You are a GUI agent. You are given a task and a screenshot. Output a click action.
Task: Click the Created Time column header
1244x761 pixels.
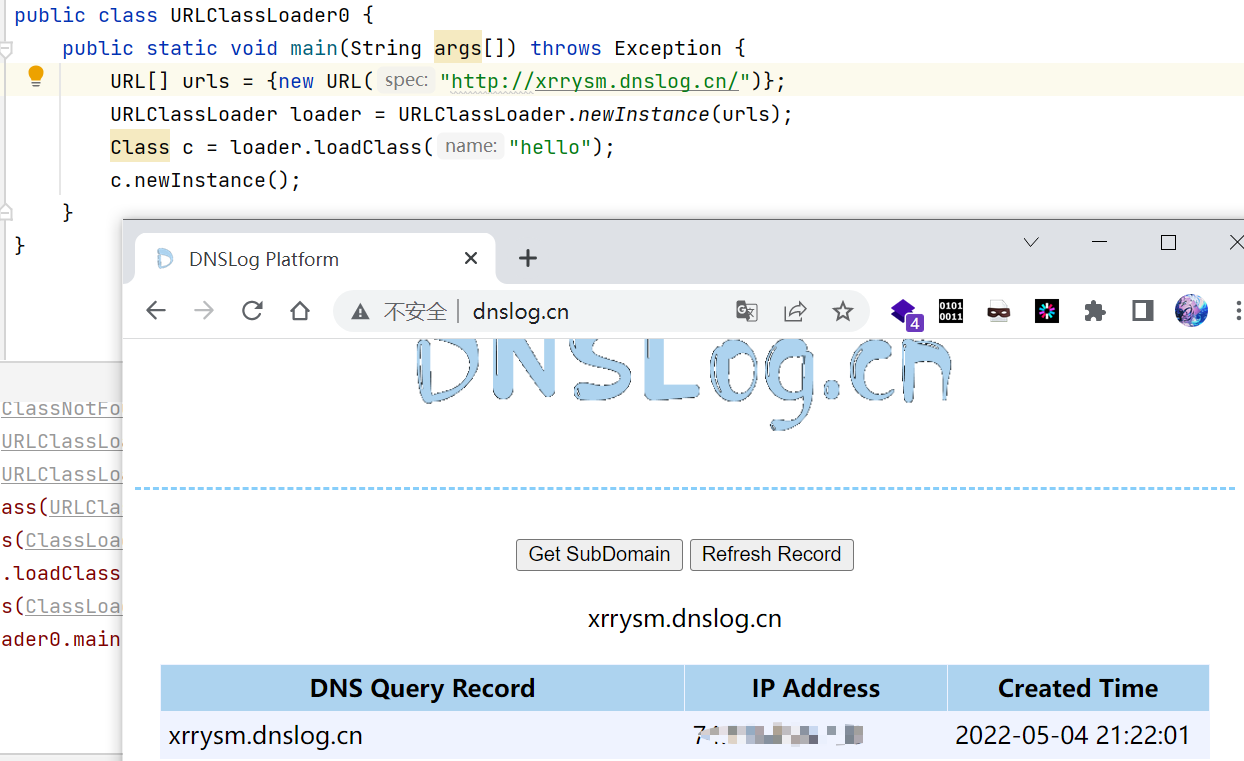pos(1078,688)
